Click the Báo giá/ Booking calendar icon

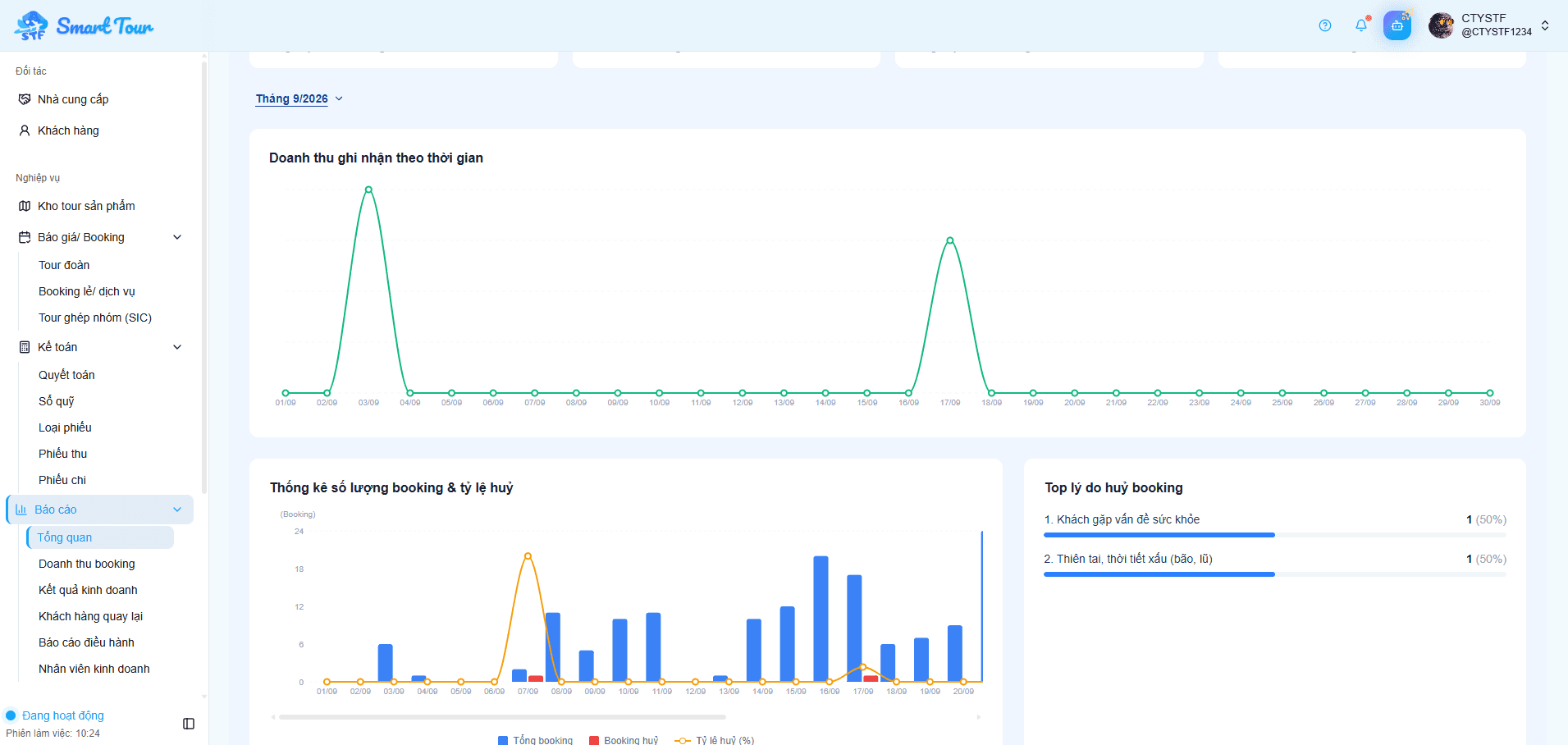click(x=25, y=237)
